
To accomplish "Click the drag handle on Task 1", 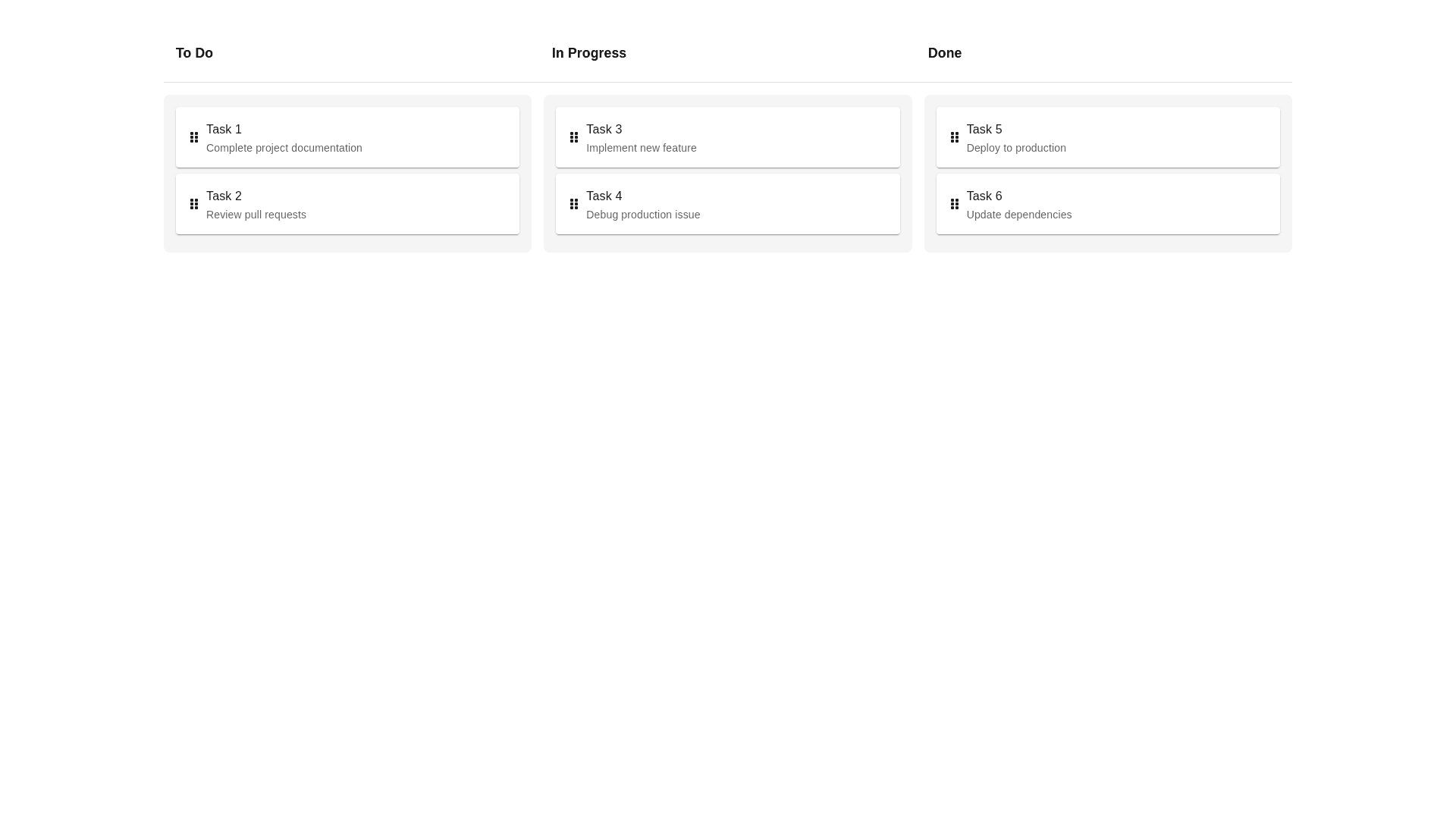I will point(194,137).
